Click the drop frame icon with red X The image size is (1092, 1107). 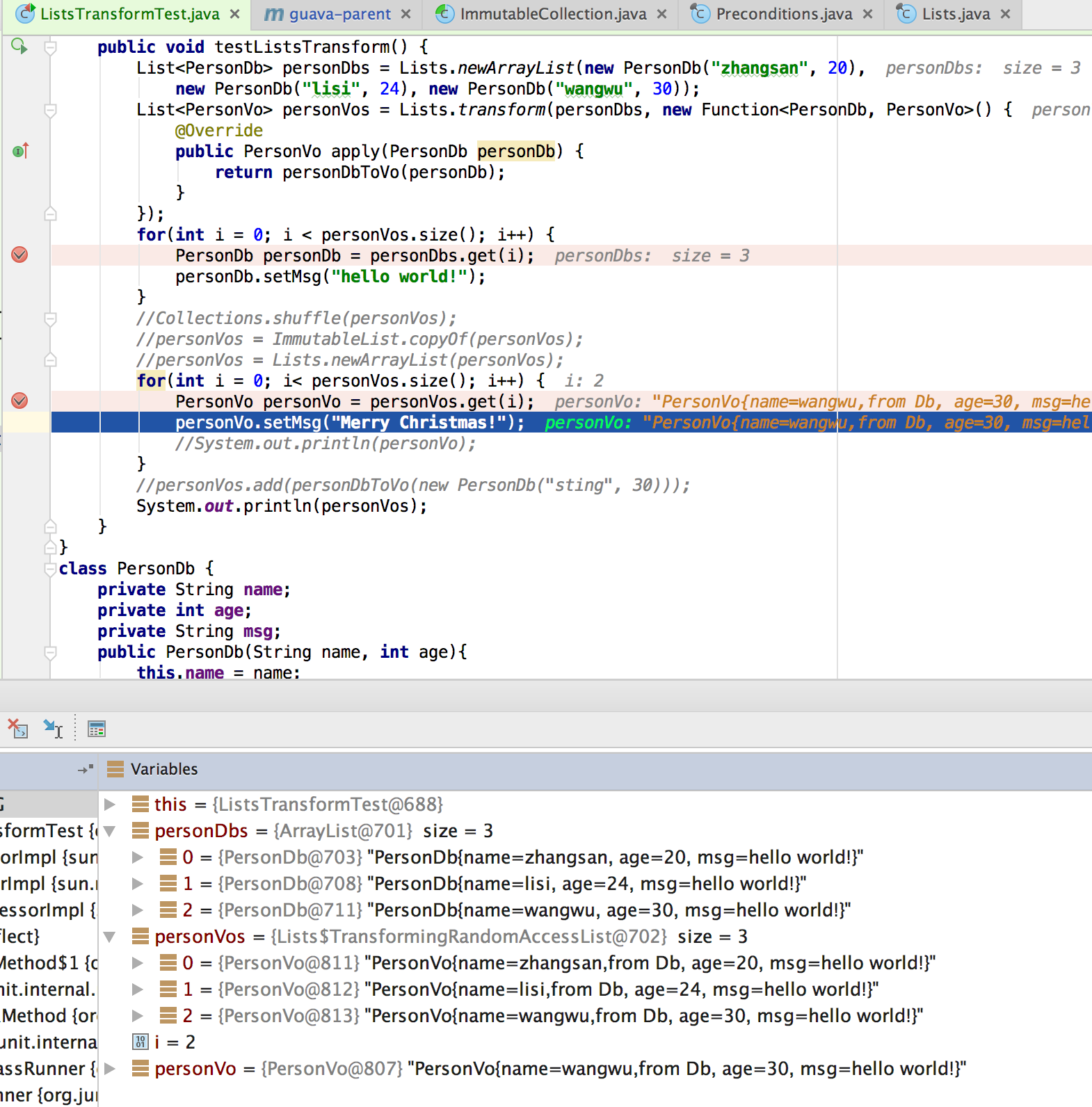(x=17, y=729)
